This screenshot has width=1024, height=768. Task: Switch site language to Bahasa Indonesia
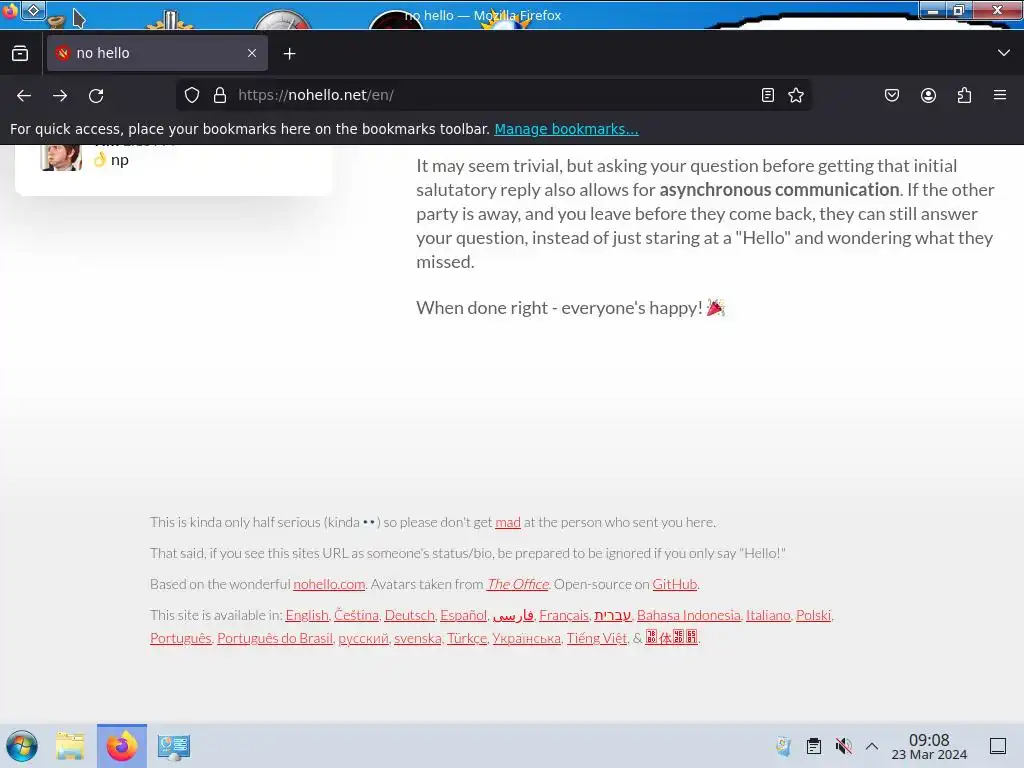(689, 615)
